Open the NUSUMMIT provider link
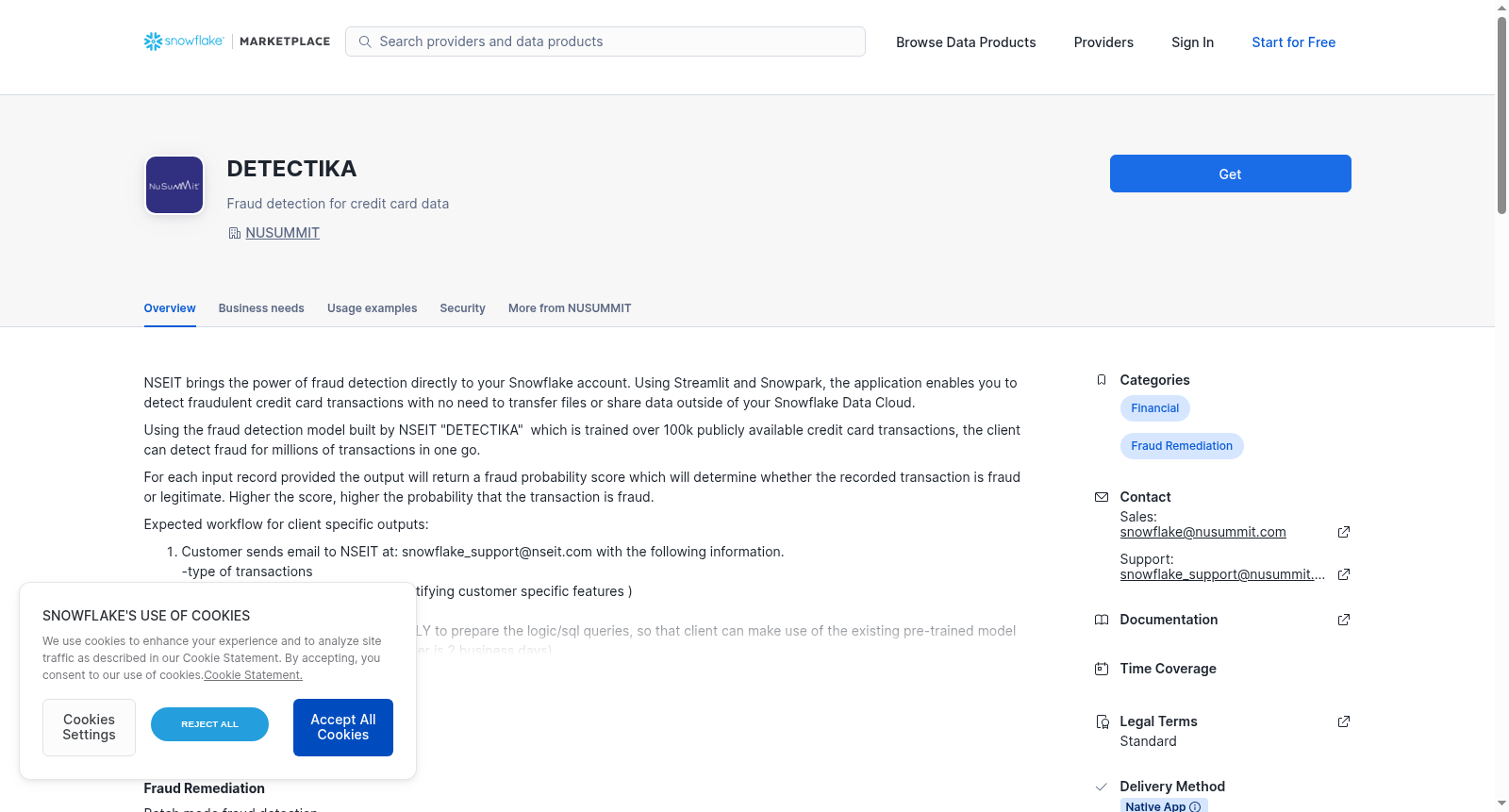The height and width of the screenshot is (812, 1509). [282, 233]
